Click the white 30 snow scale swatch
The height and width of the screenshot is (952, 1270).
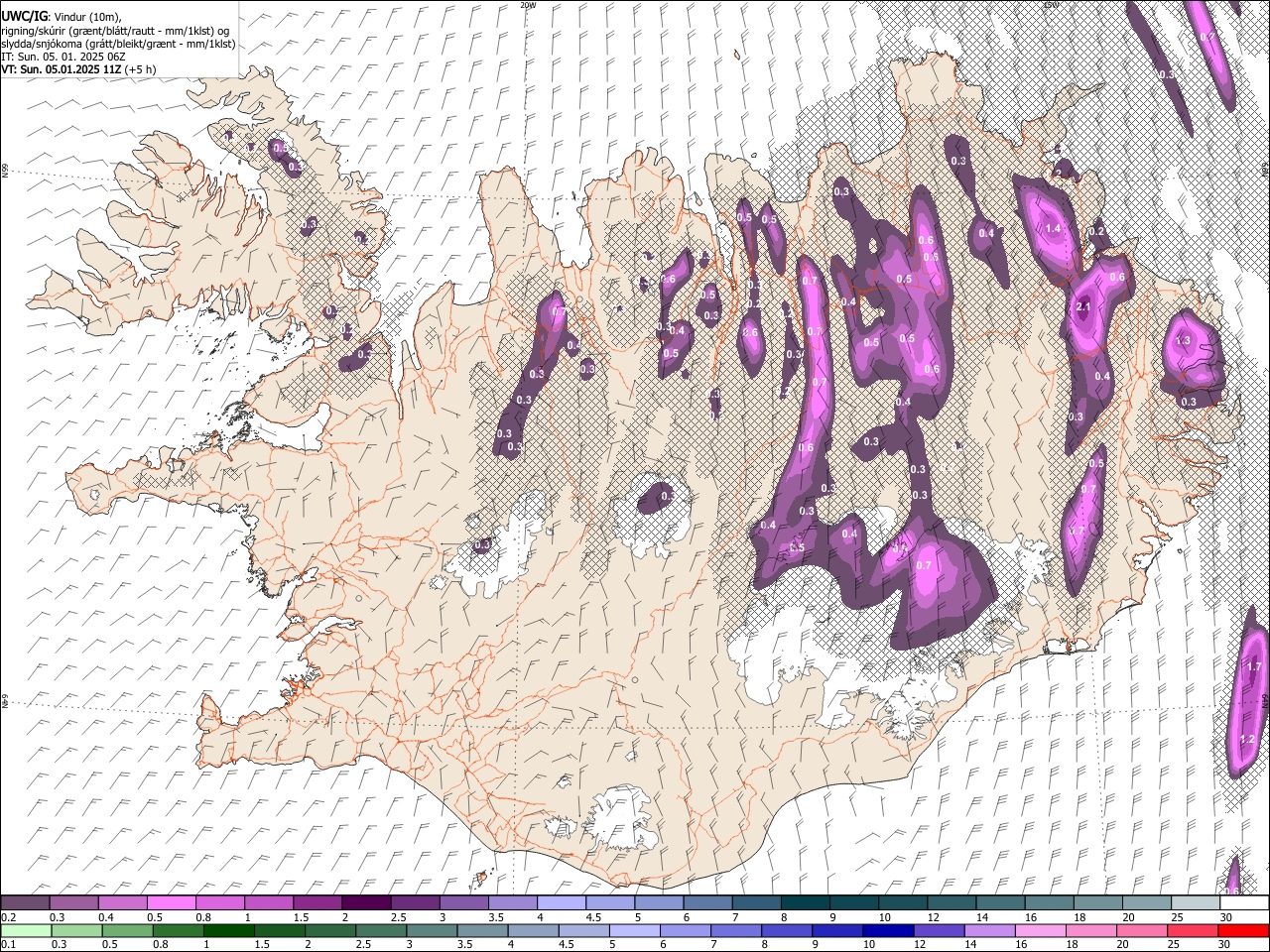(x=1242, y=902)
